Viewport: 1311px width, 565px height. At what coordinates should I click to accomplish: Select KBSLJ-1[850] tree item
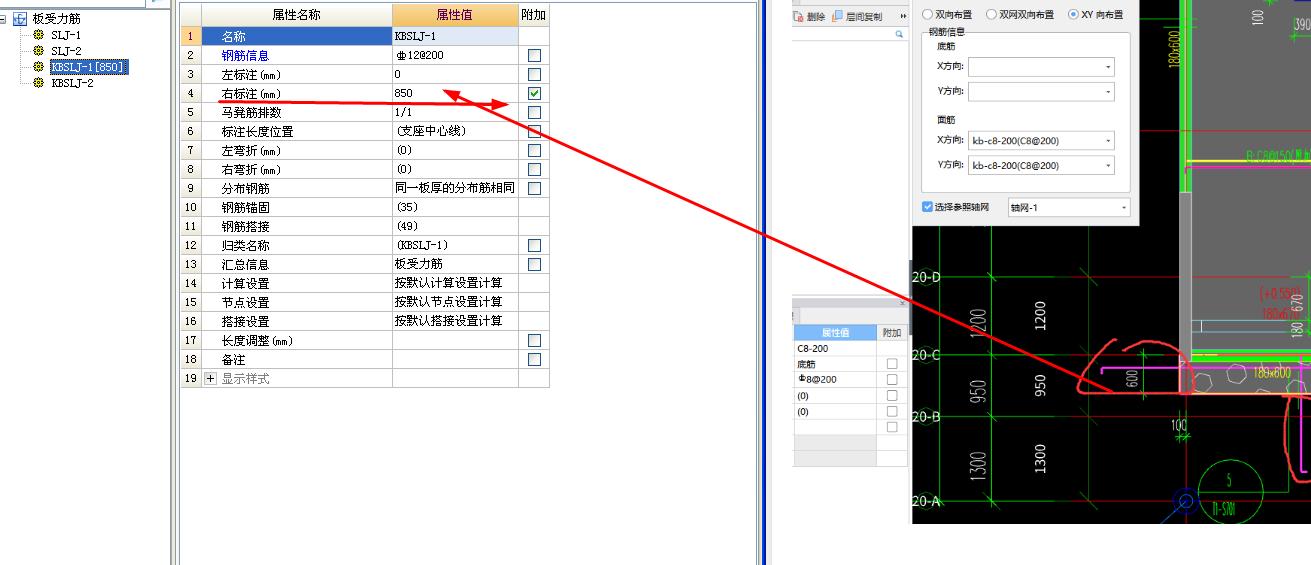click(x=88, y=67)
